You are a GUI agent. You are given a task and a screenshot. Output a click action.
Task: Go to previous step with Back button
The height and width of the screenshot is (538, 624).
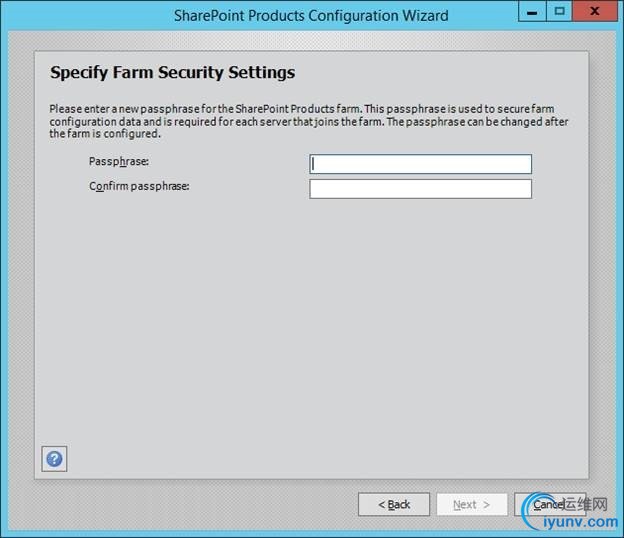tap(394, 504)
